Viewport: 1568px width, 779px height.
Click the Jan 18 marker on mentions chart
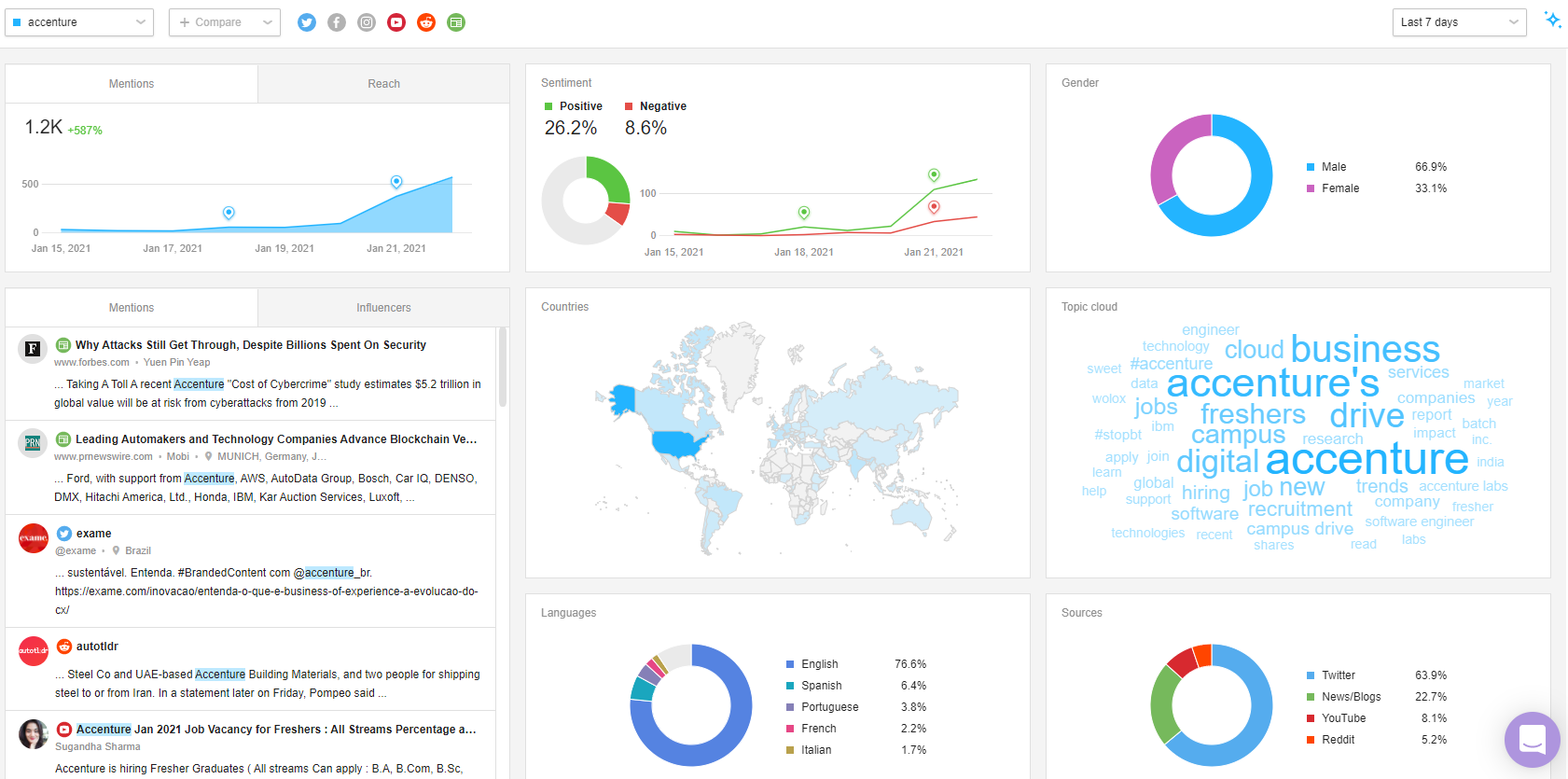click(x=229, y=214)
